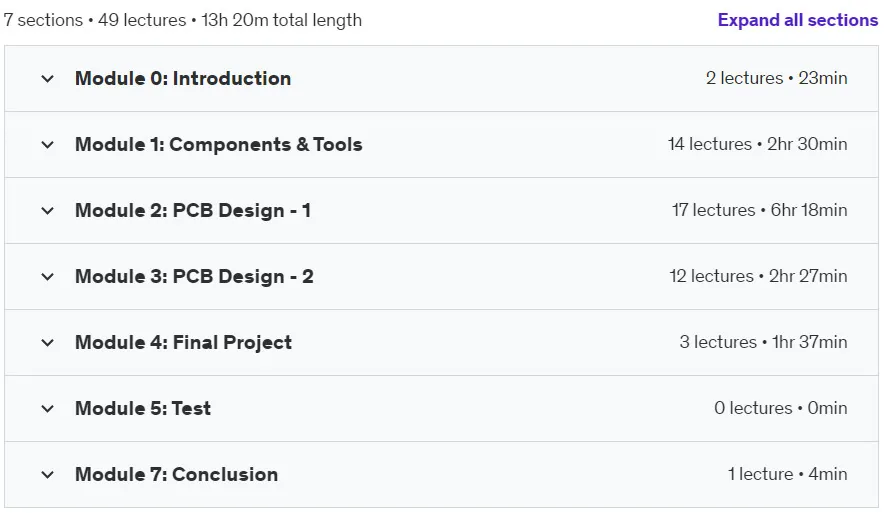Select the Module 2: PCB Design - 1 title
Screen dimensions: 884x513
click(x=193, y=210)
